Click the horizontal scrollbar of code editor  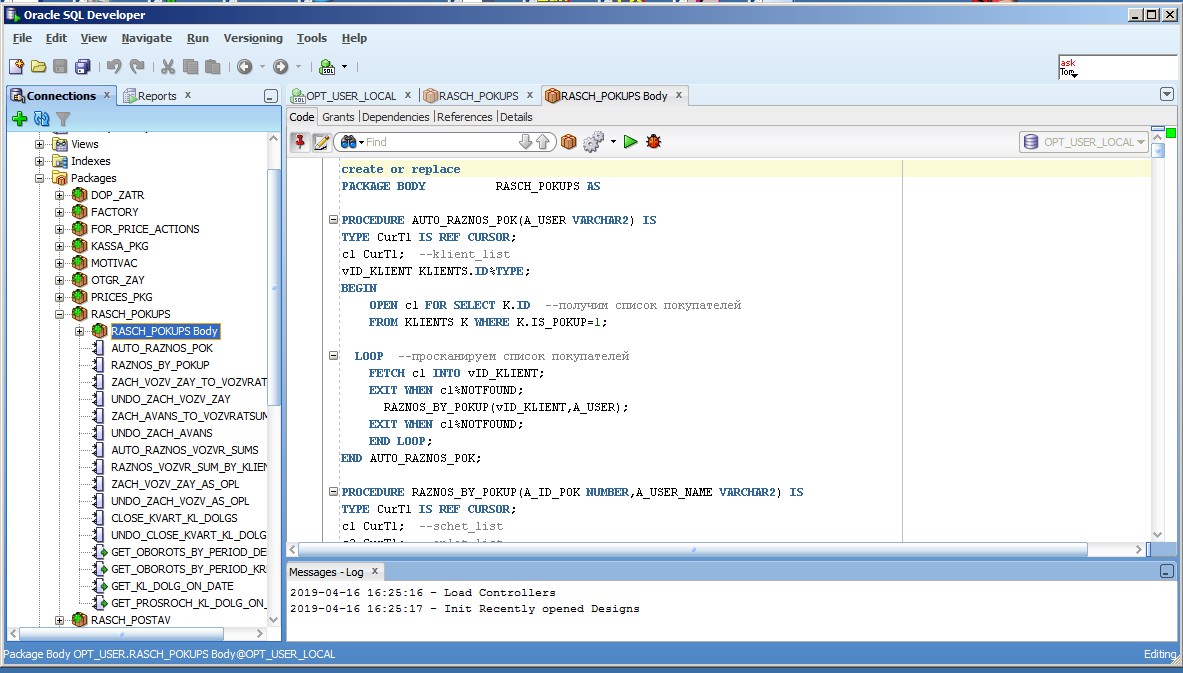[x=694, y=550]
